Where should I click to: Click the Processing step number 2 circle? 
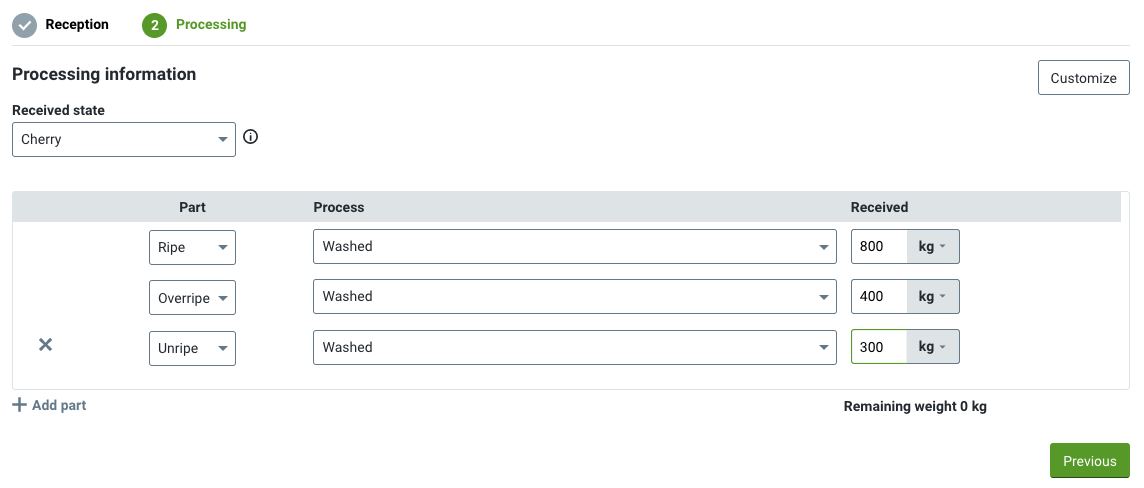[155, 25]
